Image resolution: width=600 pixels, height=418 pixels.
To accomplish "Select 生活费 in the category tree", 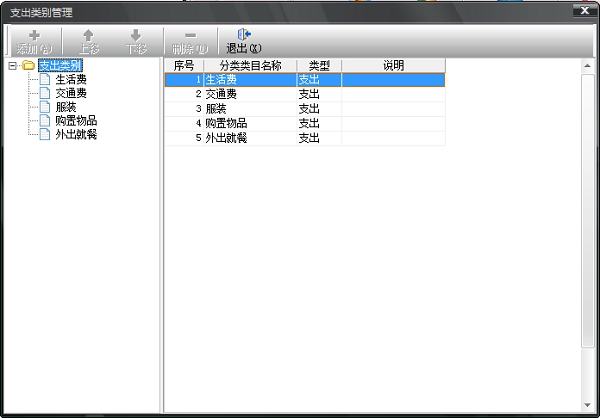I will coord(71,80).
